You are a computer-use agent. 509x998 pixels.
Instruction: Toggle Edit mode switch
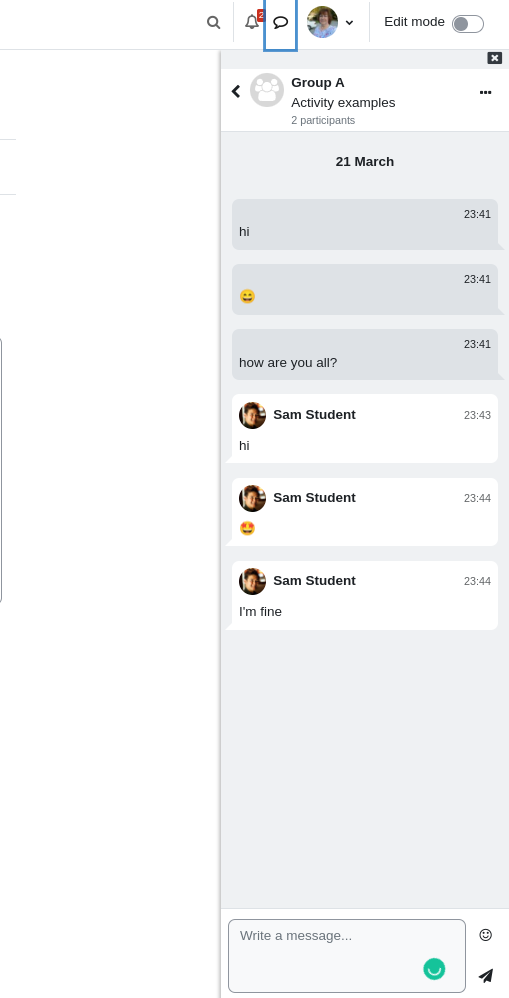pyautogui.click(x=468, y=24)
